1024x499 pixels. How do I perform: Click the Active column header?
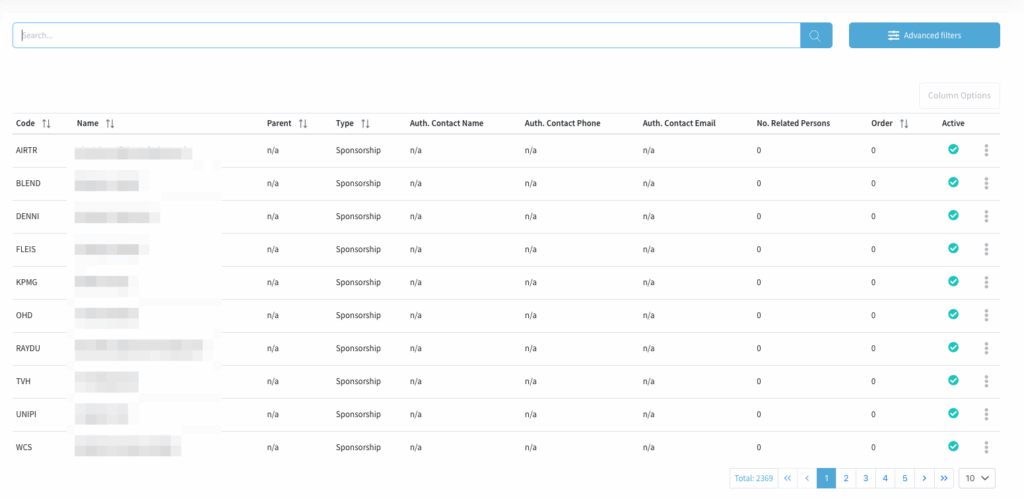(953, 123)
